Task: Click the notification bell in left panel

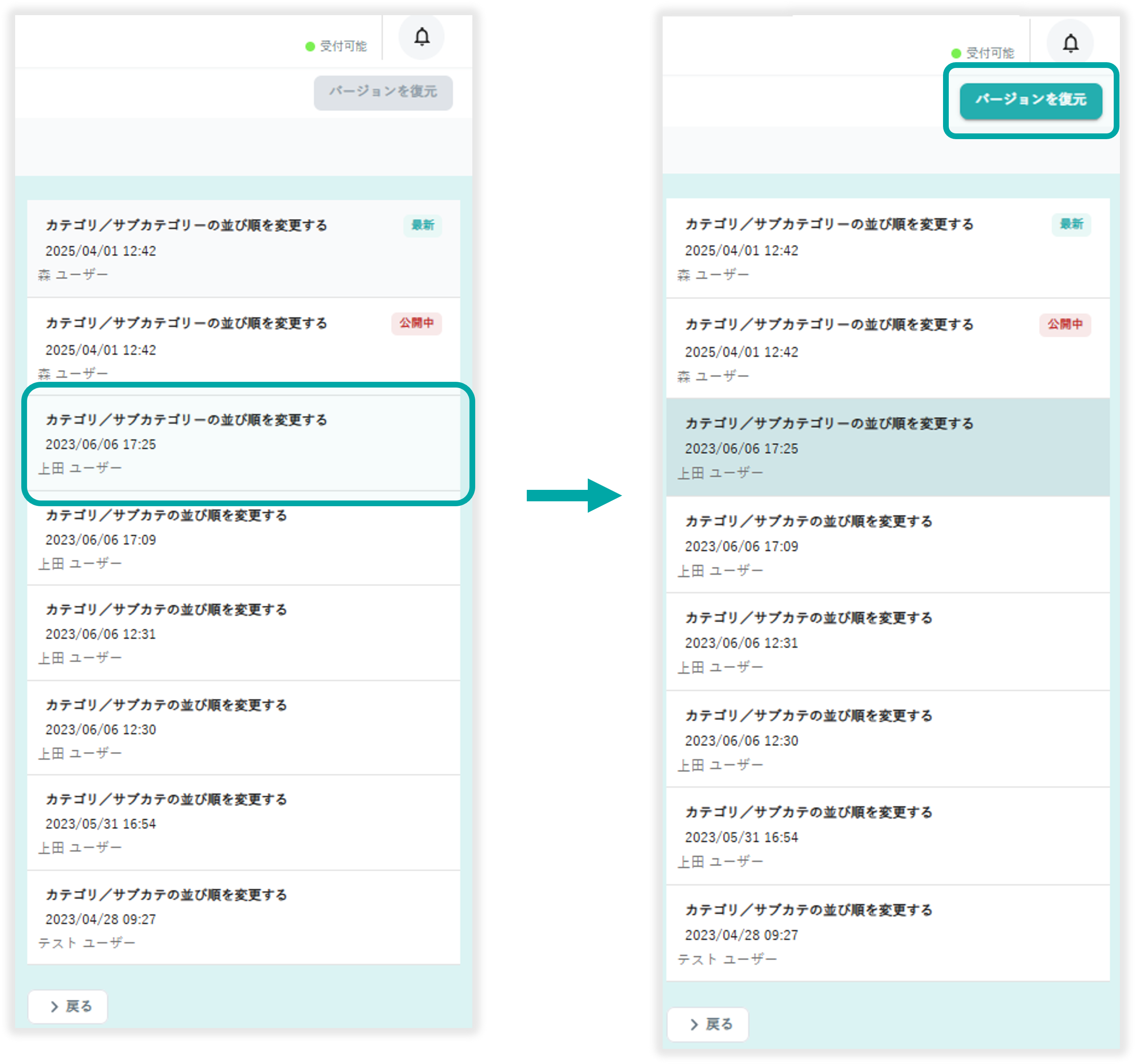Action: (421, 37)
